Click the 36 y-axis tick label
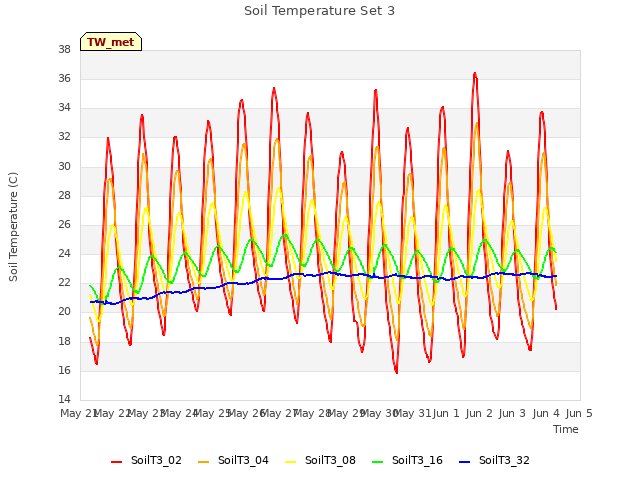 pyautogui.click(x=64, y=78)
